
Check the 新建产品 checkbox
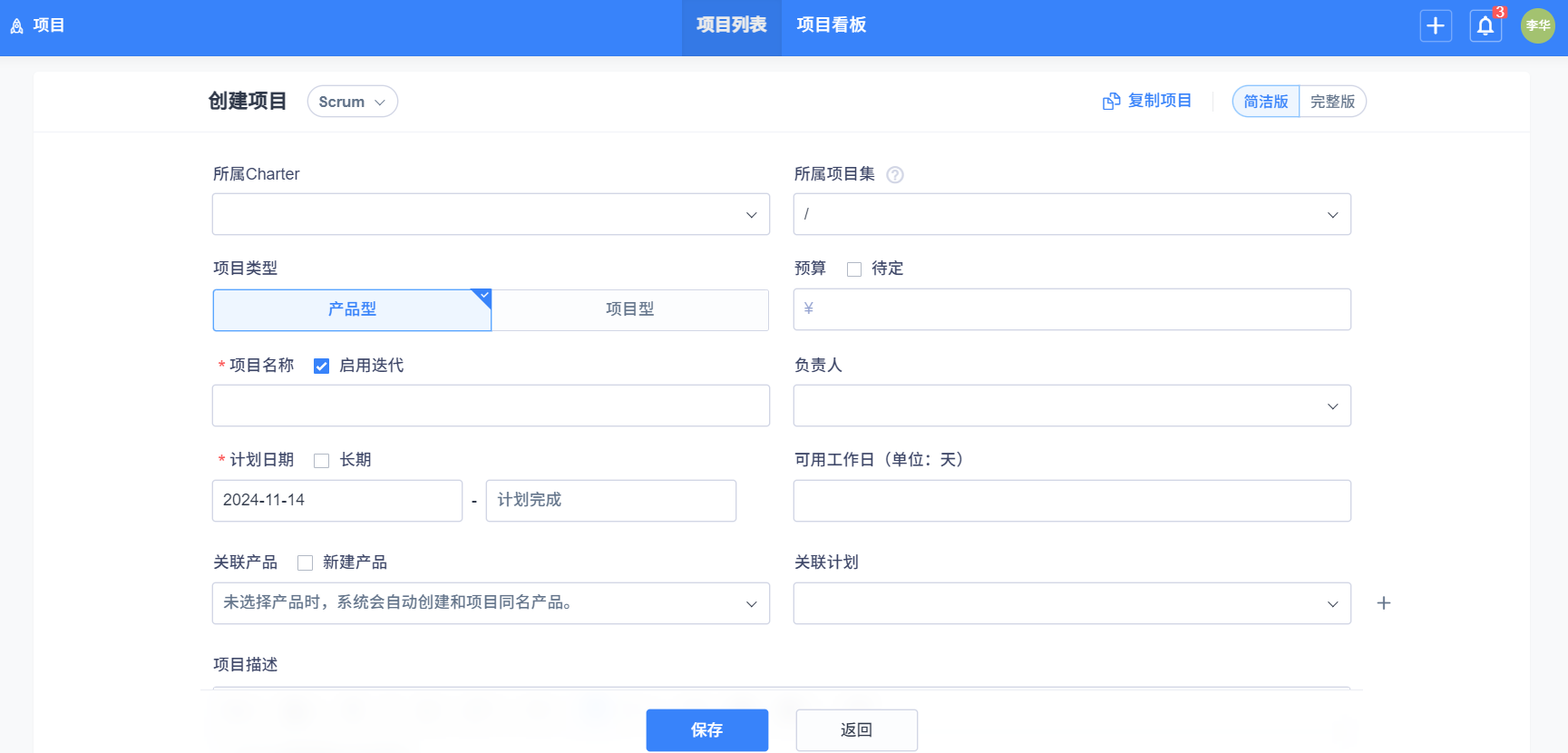(x=306, y=563)
